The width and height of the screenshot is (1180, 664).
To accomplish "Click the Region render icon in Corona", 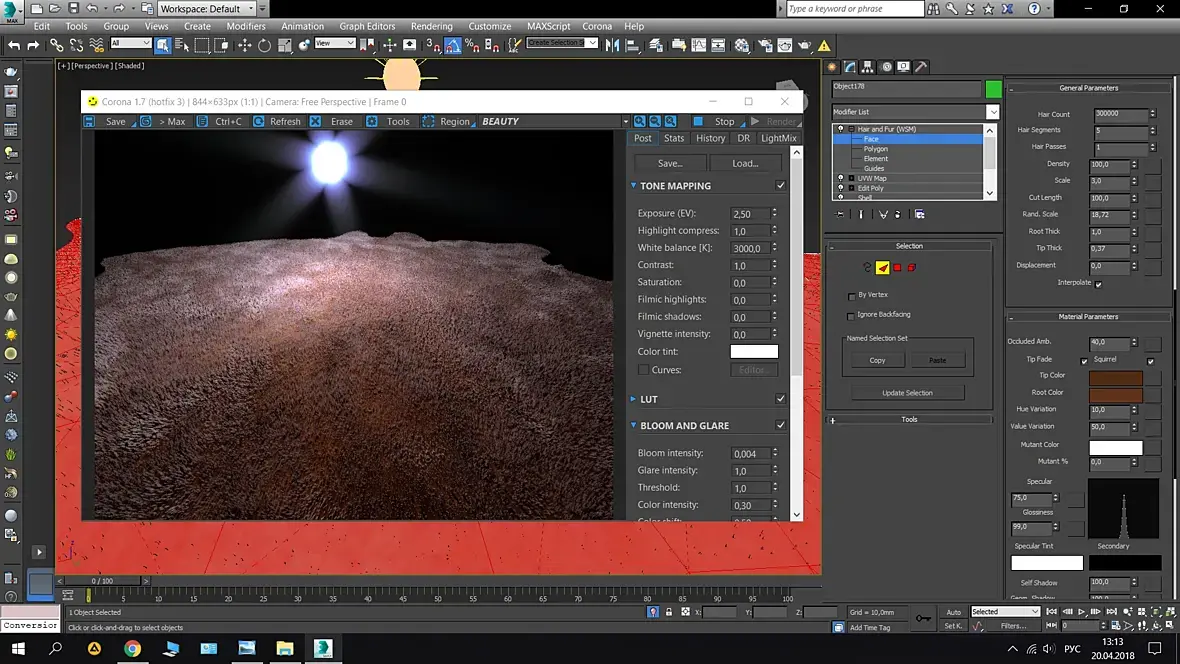I will click(x=428, y=121).
